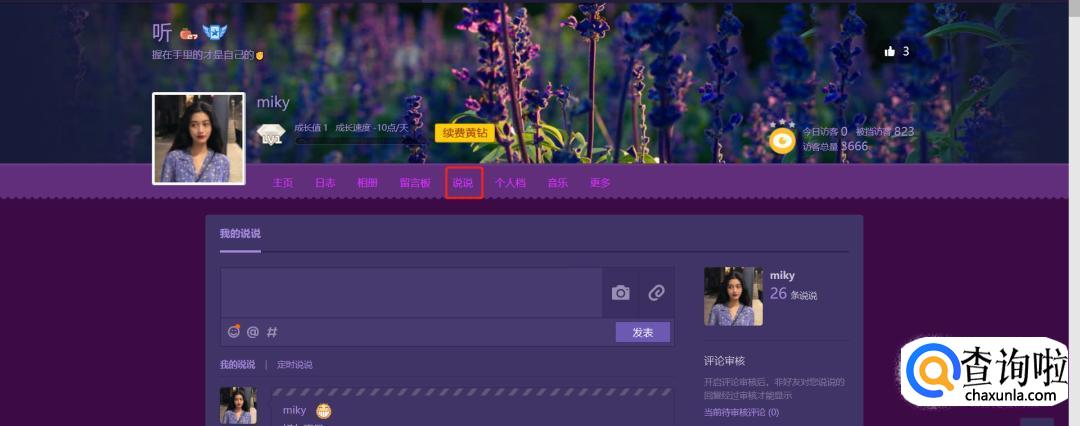Click the orange badge icon near title
Viewport: 1080px width, 426px height.
click(189, 34)
